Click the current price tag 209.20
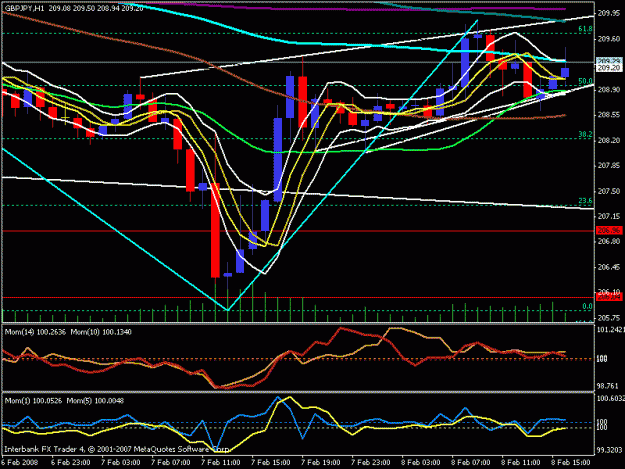This screenshot has width=625, height=469. click(x=609, y=68)
